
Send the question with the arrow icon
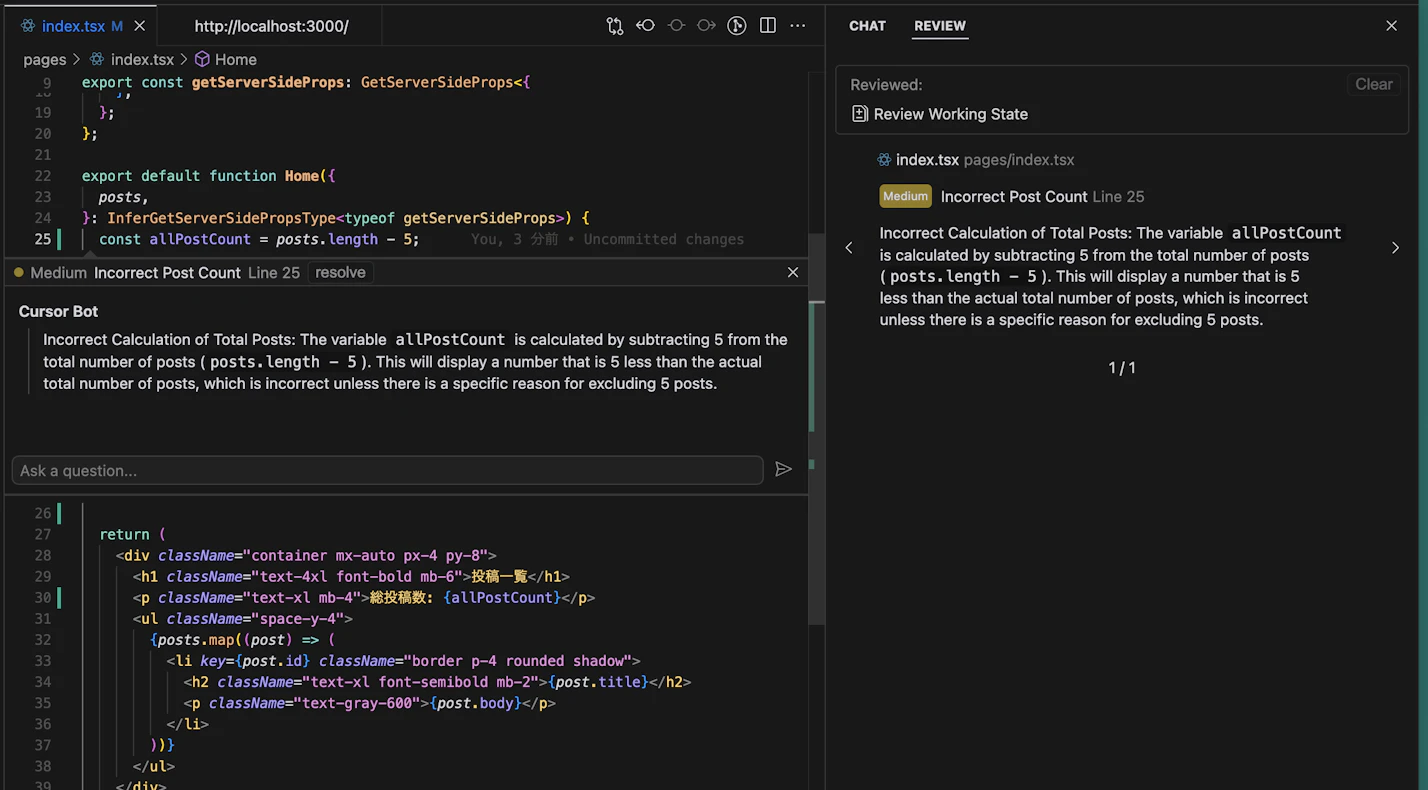pyautogui.click(x=783, y=469)
